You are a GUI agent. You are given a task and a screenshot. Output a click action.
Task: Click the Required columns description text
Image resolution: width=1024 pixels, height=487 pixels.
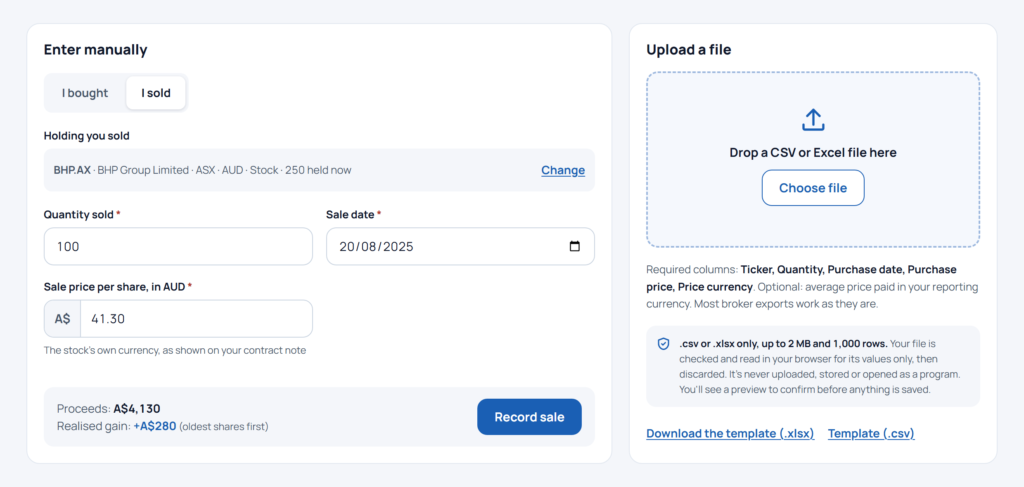[812, 287]
